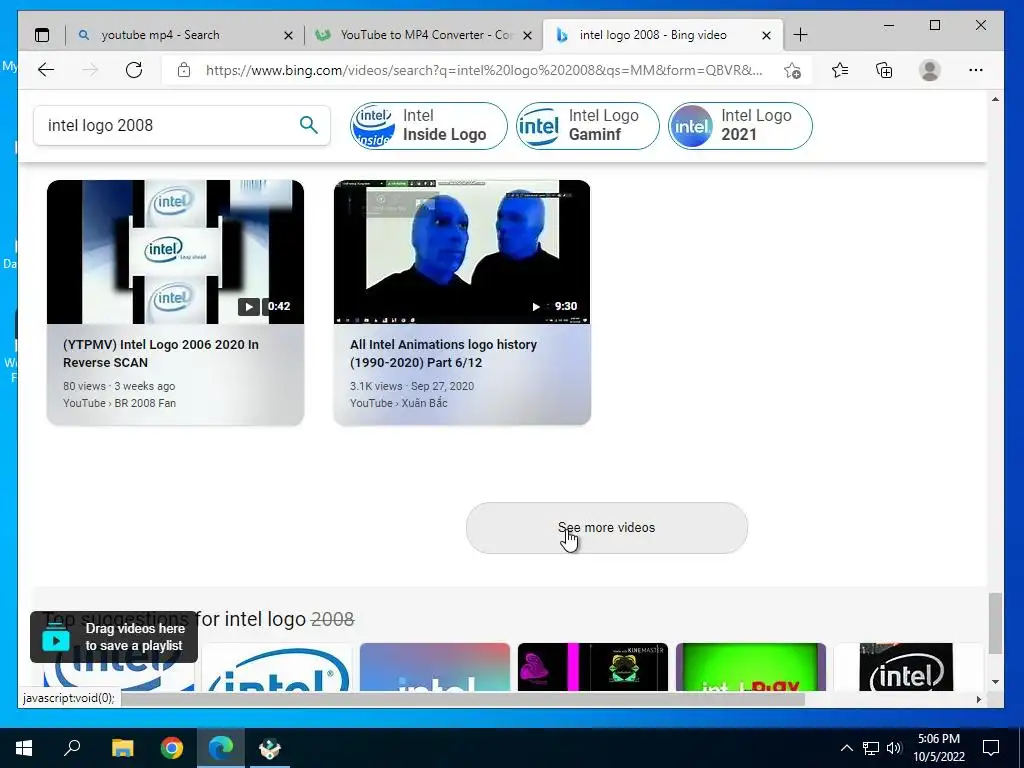Select the Intel Logo Gaminf suggestion
The width and height of the screenshot is (1024, 768).
[x=588, y=125]
